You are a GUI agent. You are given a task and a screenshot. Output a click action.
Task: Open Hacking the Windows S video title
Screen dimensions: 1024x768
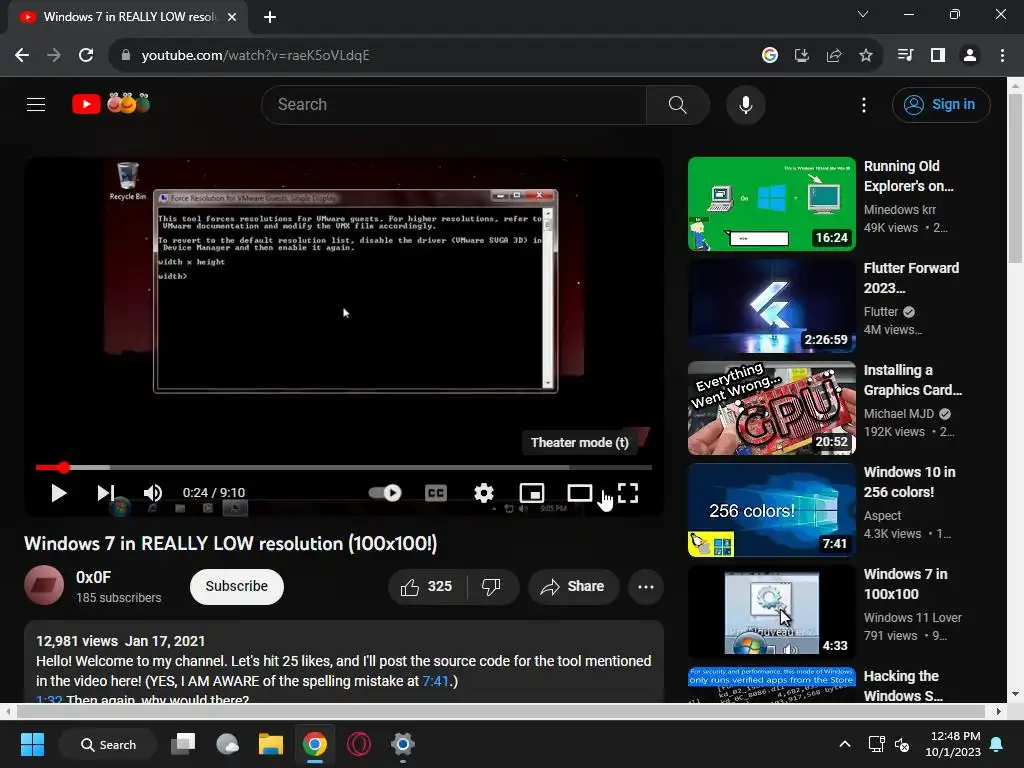903,686
